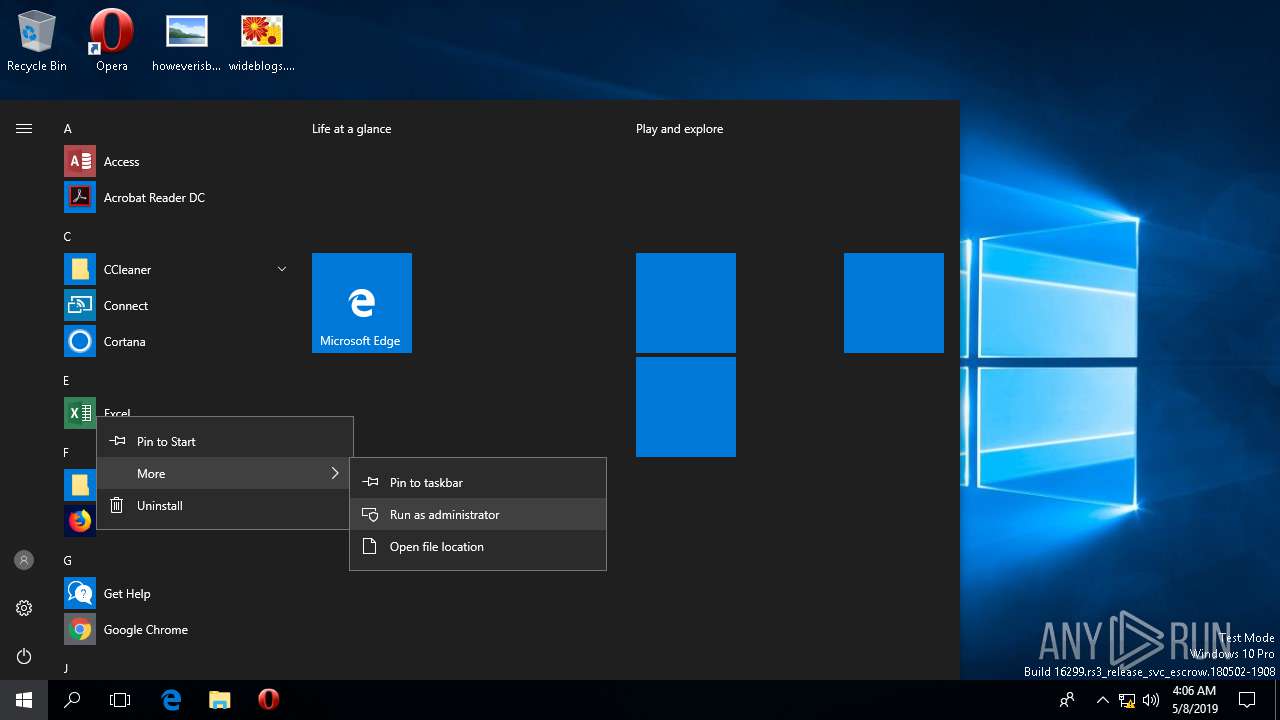Select the Opera desktop shortcut
Viewport: 1280px width, 720px height.
pos(112,41)
